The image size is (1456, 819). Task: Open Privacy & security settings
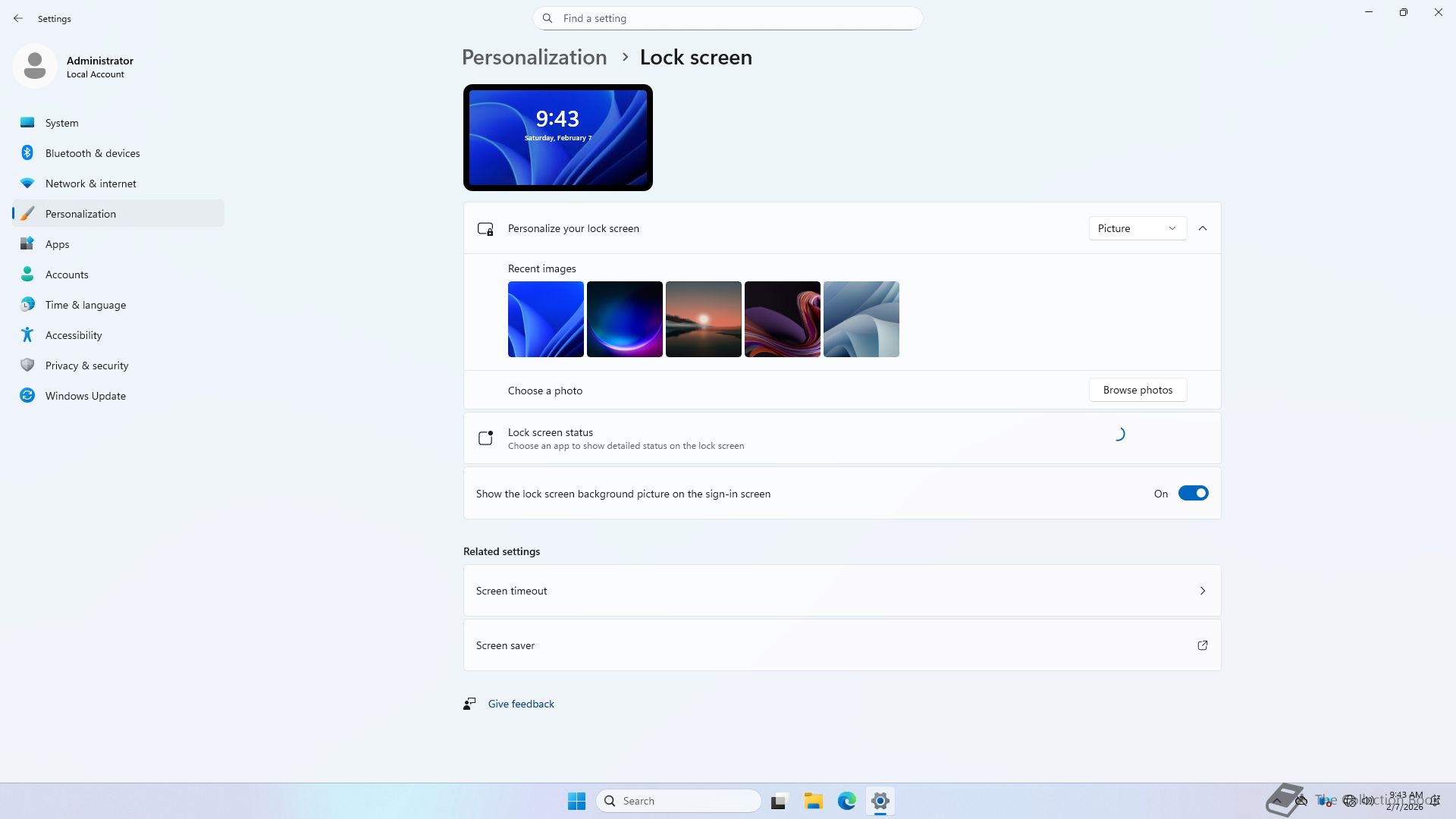(x=86, y=366)
